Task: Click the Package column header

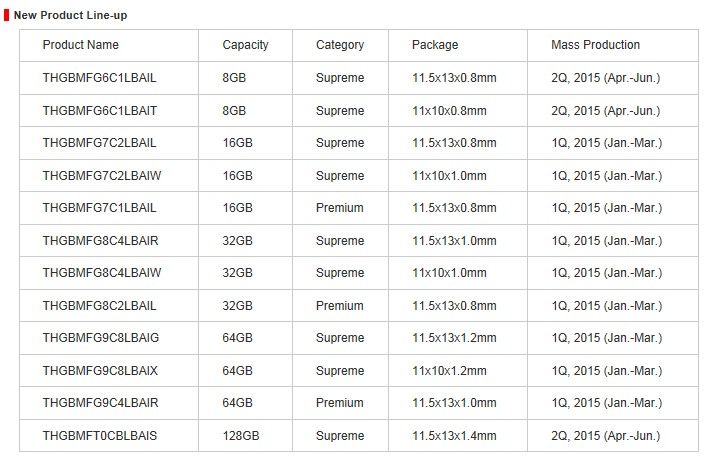Action: (435, 45)
